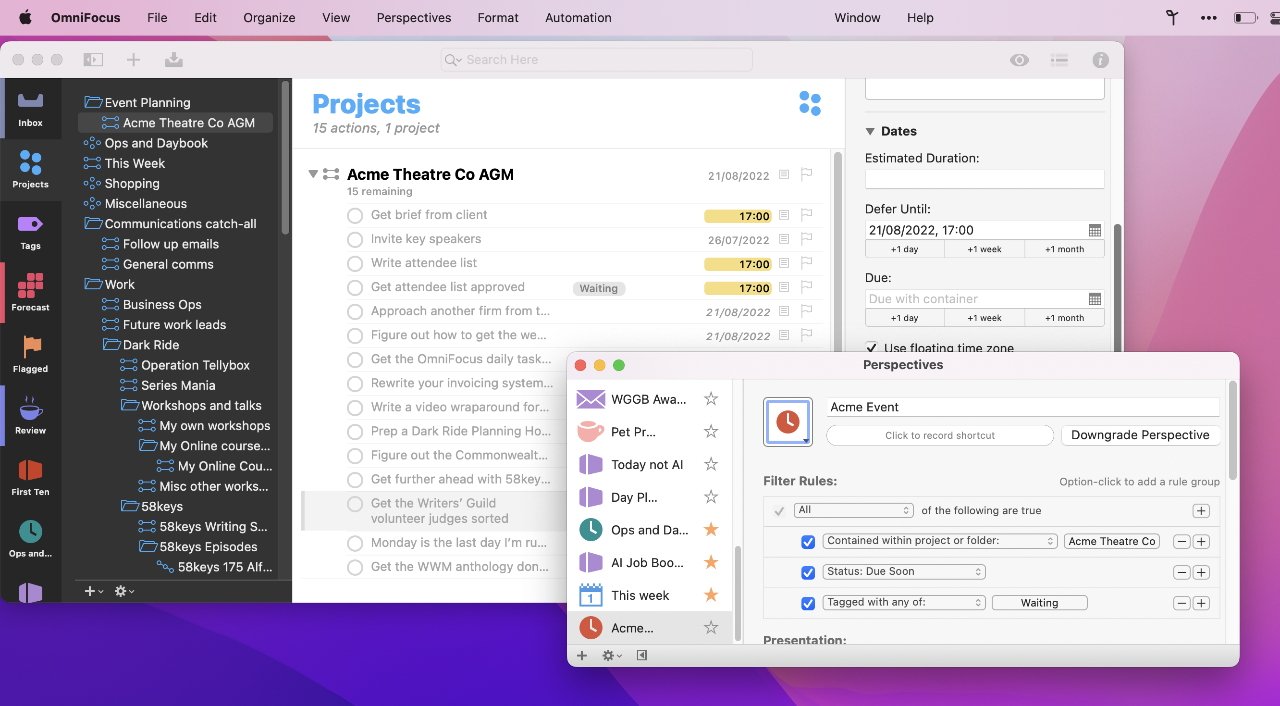
Task: Open the Perspectives menu
Action: pos(414,18)
